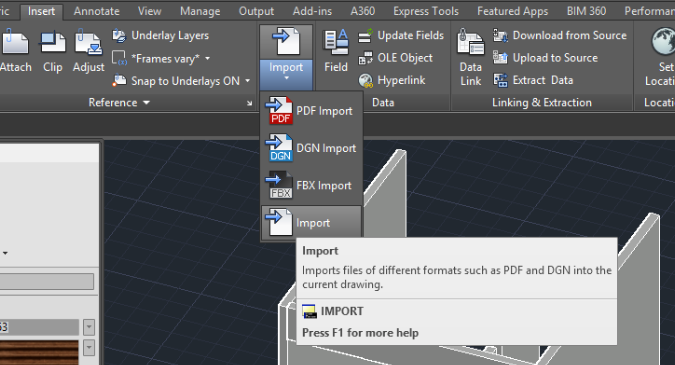Open the Manage tab

click(x=200, y=11)
